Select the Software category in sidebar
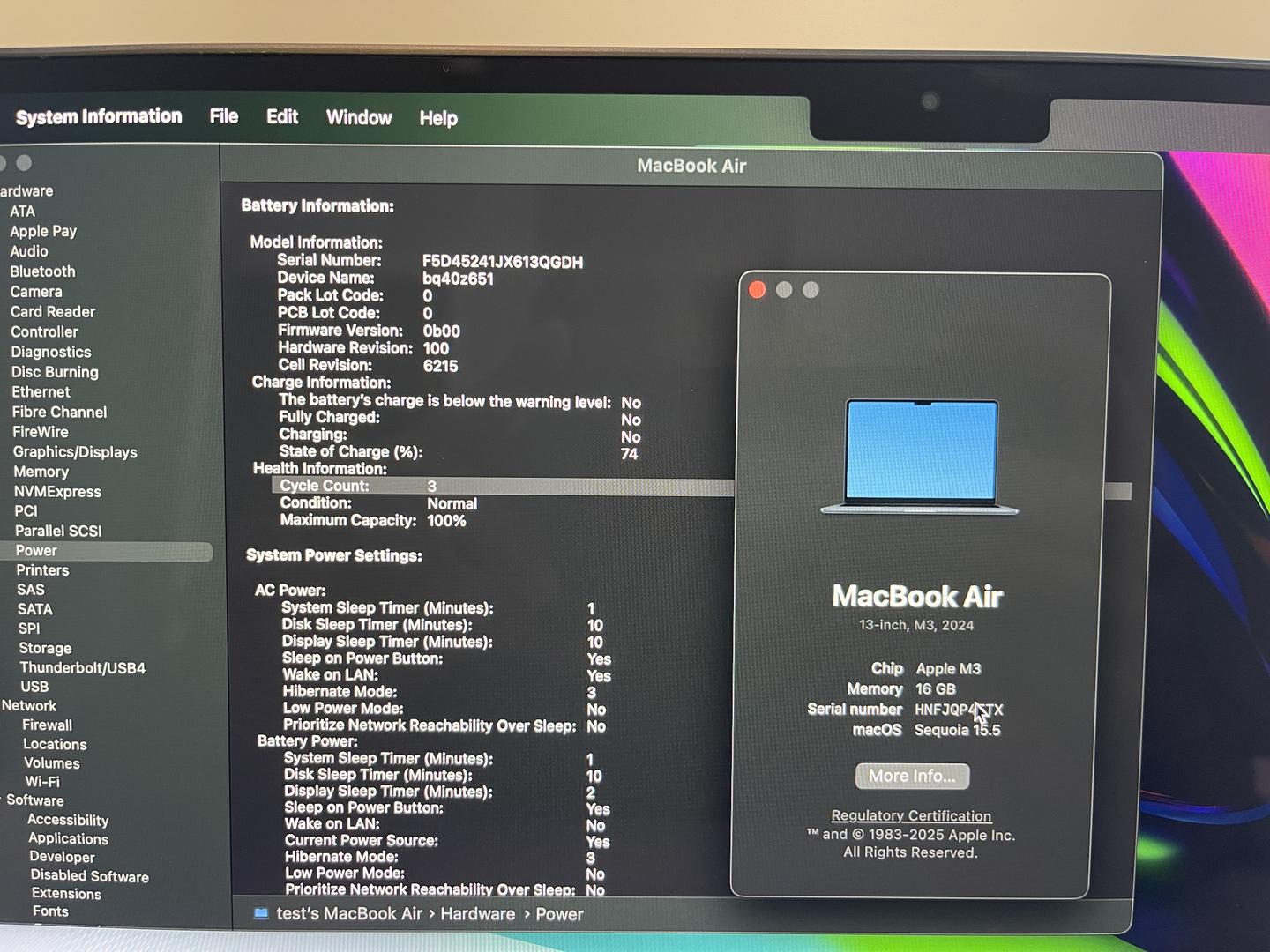Image resolution: width=1270 pixels, height=952 pixels. 35,800
